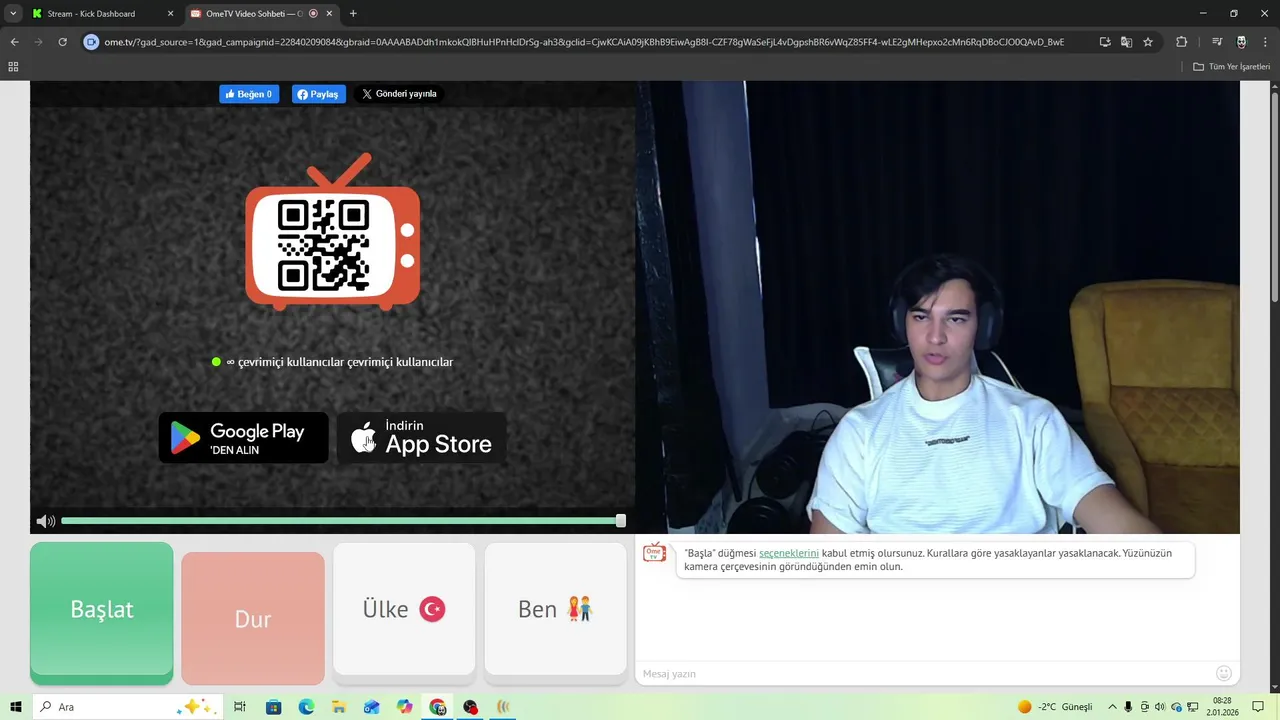Open the emoji smiley picker

tap(1224, 673)
